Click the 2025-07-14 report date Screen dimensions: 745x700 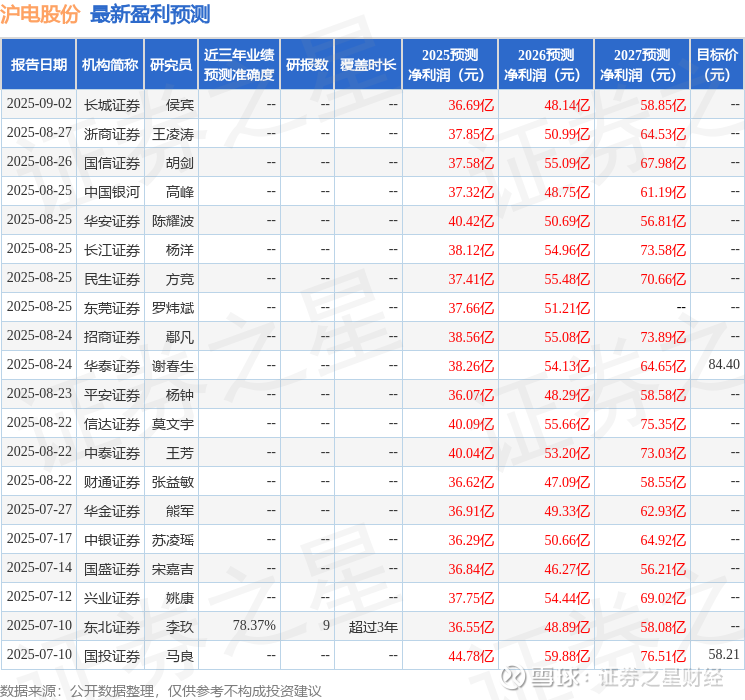pos(39,567)
